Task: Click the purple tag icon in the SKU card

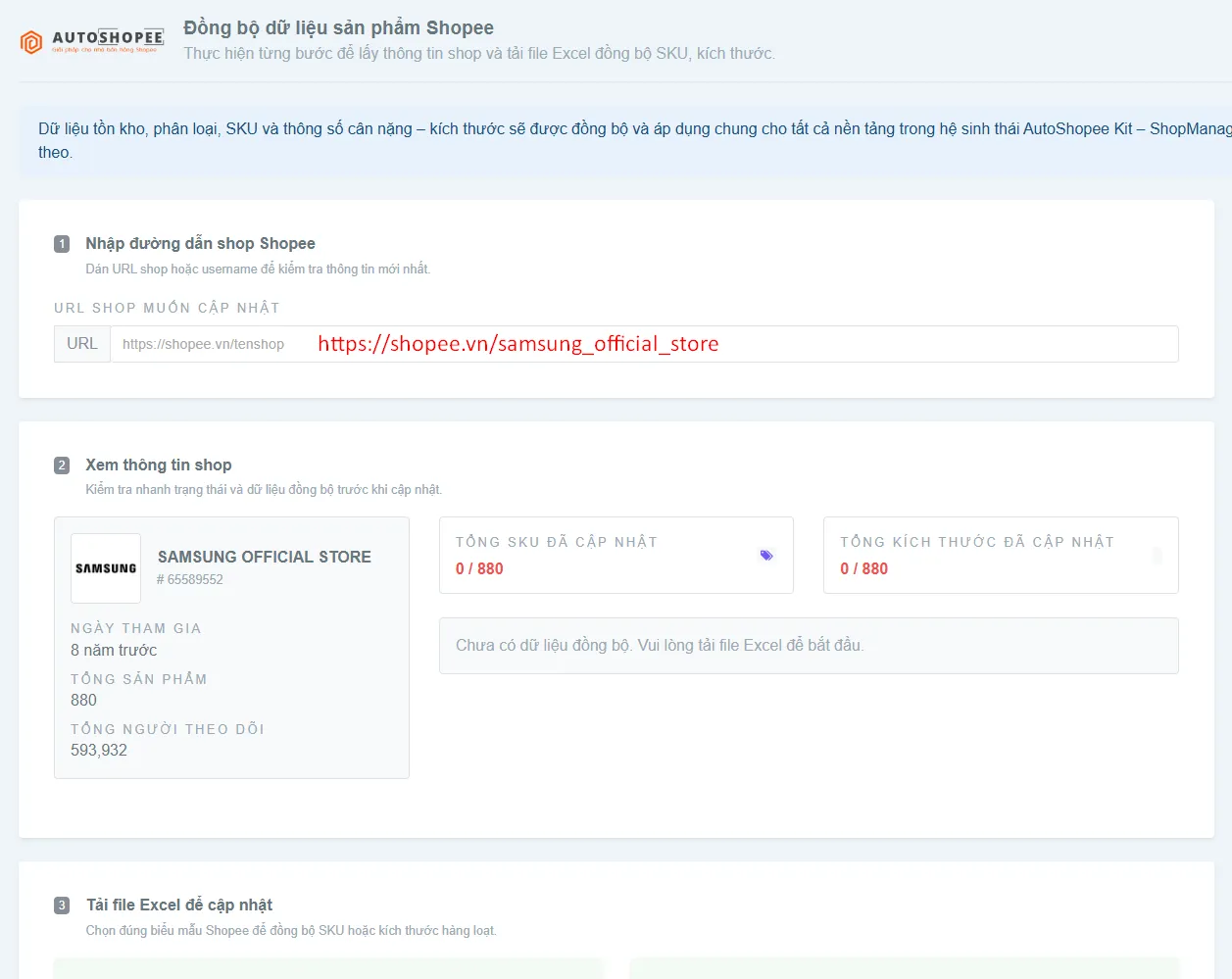Action: tap(766, 556)
